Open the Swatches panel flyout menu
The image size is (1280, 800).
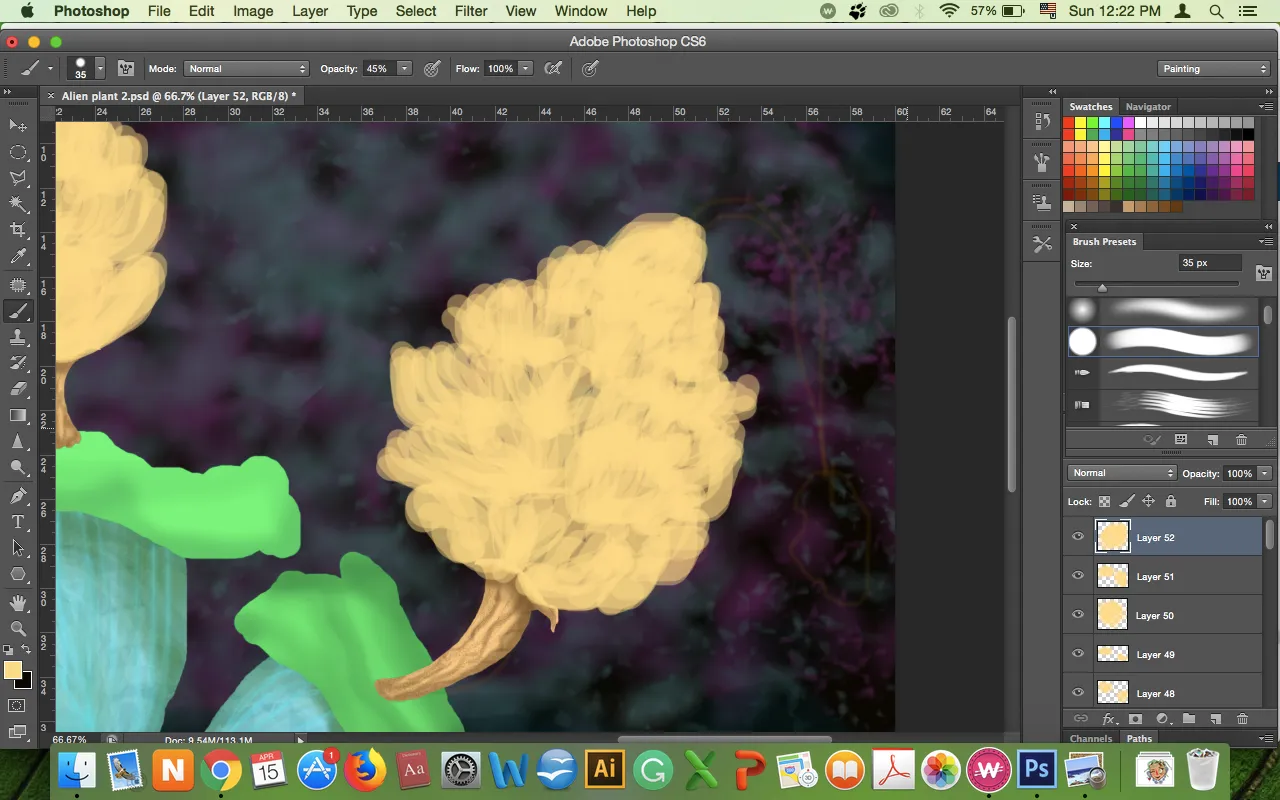tap(1265, 106)
